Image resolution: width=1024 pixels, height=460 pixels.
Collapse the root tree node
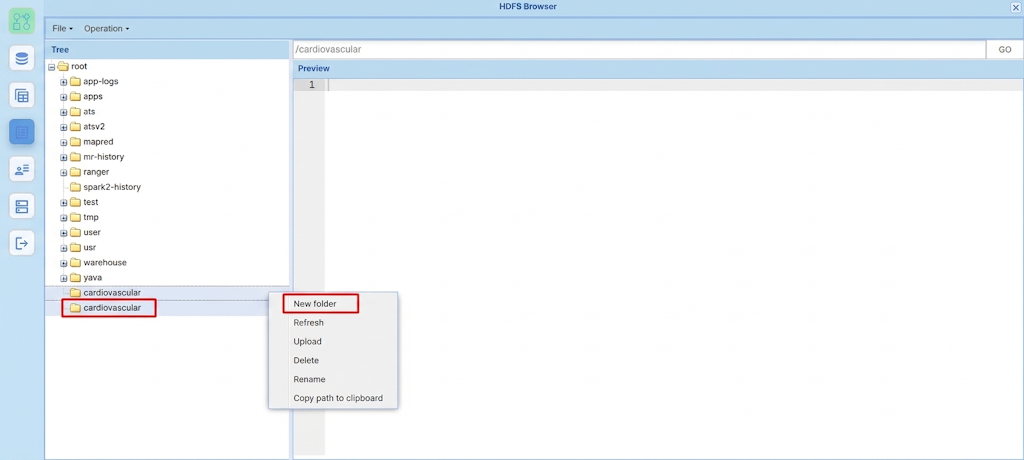tap(52, 67)
